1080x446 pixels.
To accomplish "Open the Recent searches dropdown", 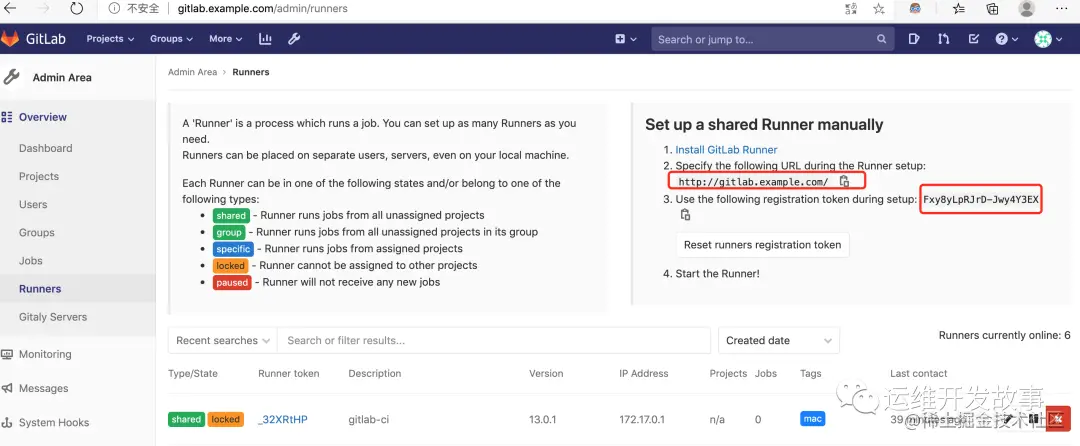I will [222, 341].
